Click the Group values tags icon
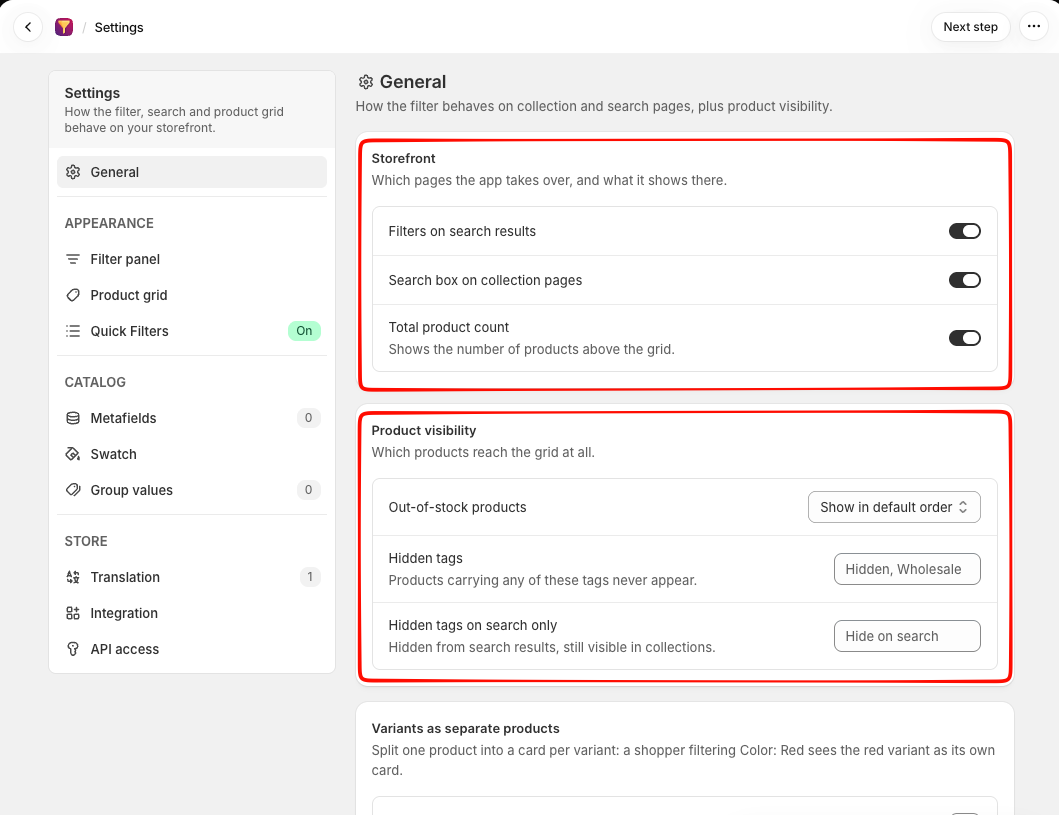Image resolution: width=1059 pixels, height=815 pixels. tap(73, 490)
